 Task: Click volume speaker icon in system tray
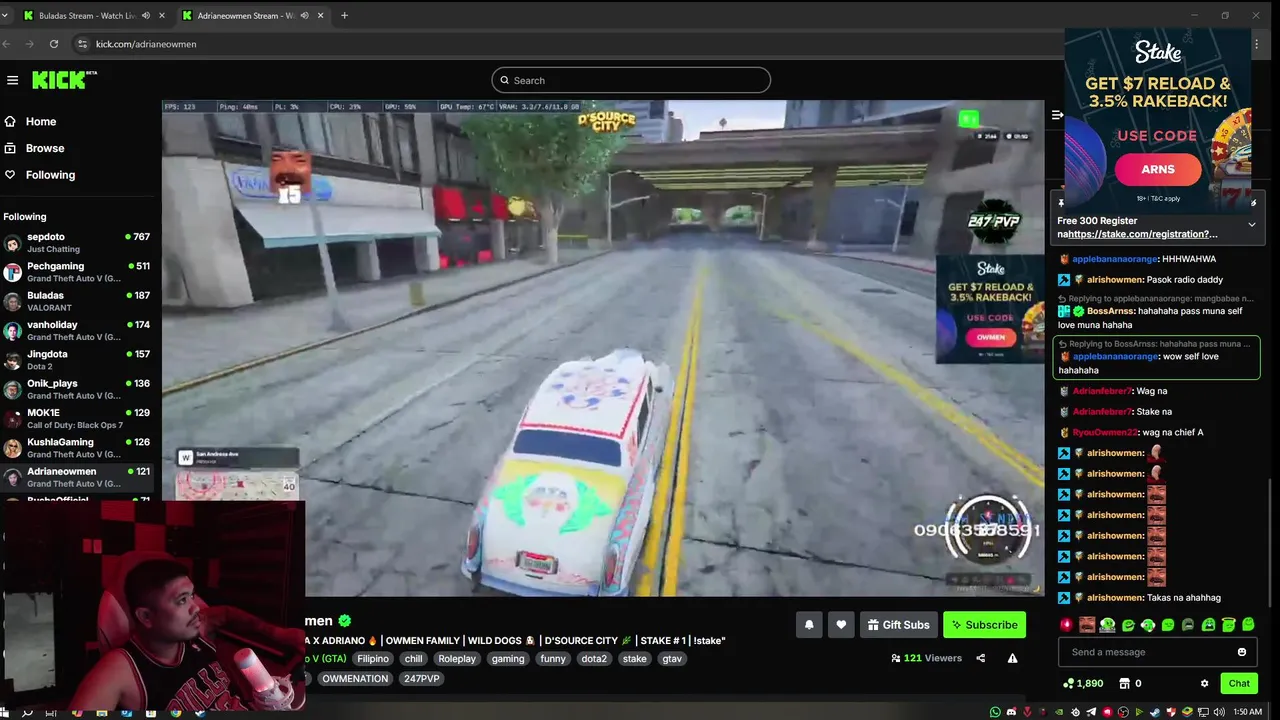[1219, 712]
